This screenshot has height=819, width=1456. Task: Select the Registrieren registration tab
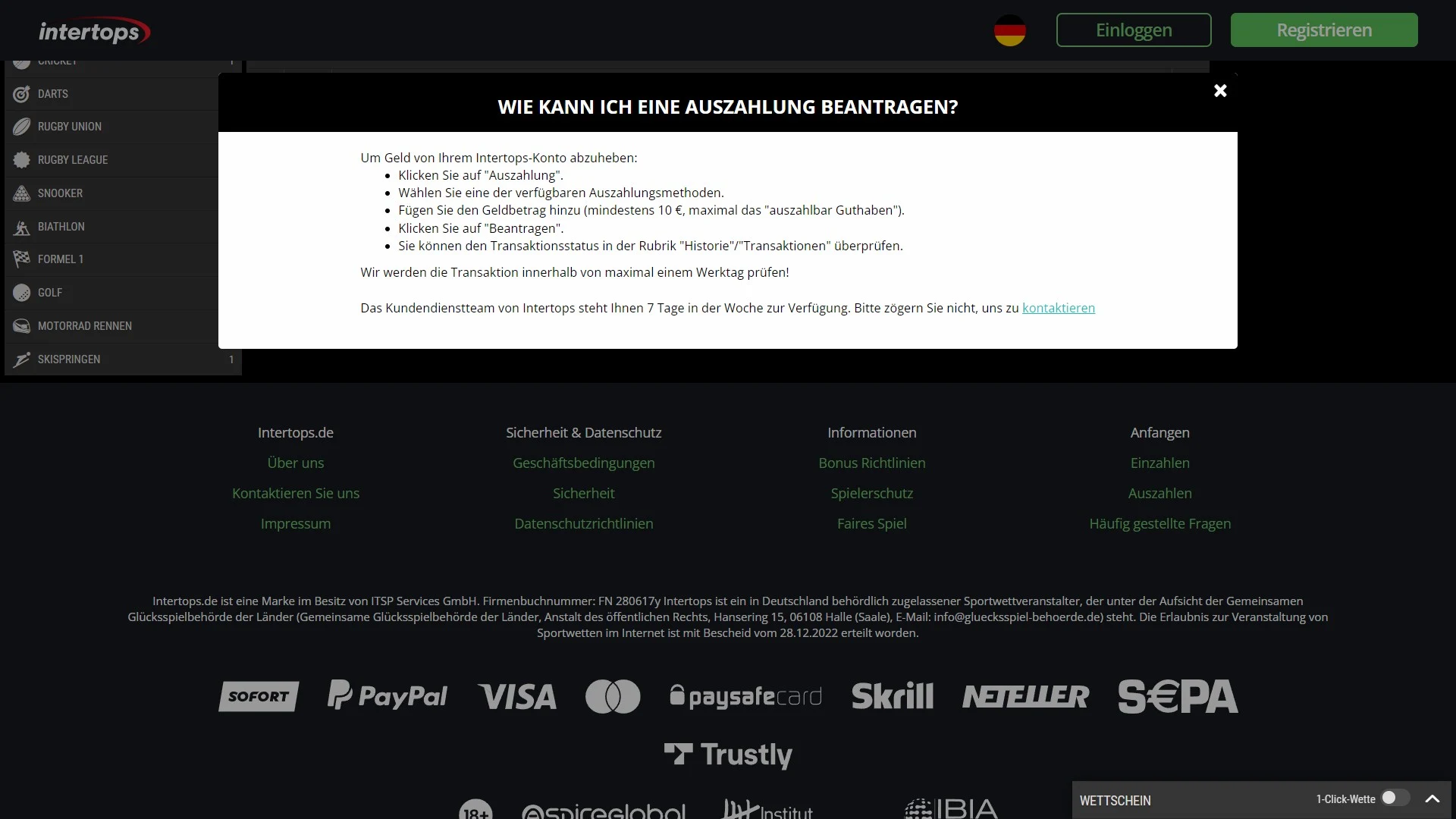point(1324,29)
